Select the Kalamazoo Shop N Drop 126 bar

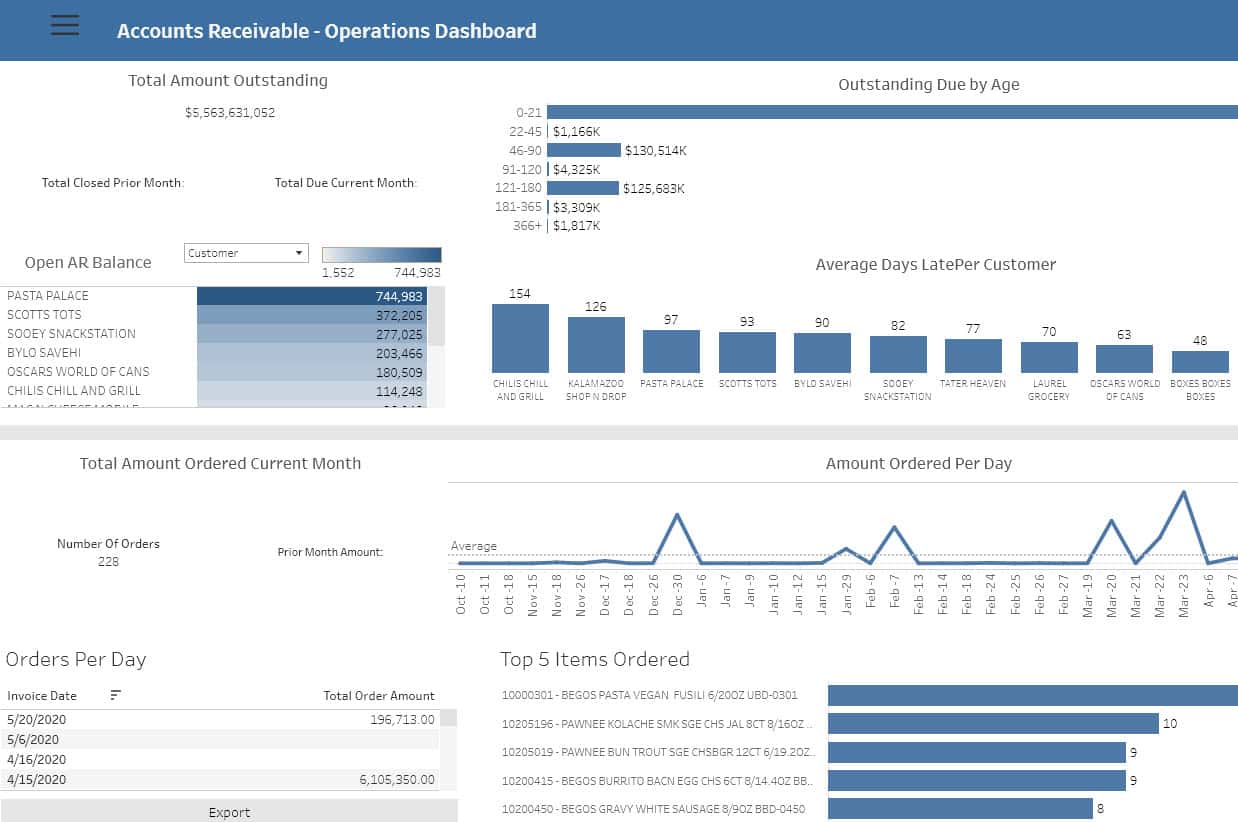pos(596,345)
